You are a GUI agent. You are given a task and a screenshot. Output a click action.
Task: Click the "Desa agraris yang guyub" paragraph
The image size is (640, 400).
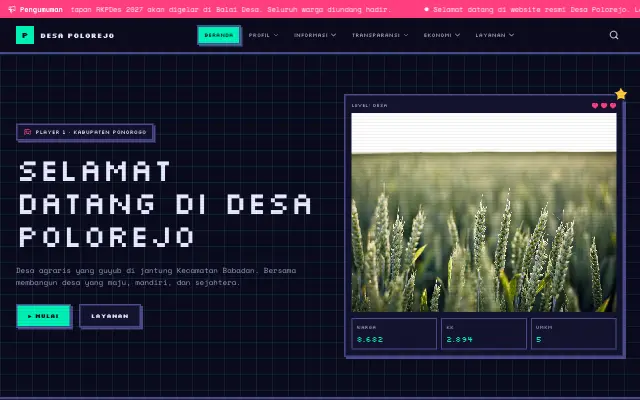coord(156,276)
